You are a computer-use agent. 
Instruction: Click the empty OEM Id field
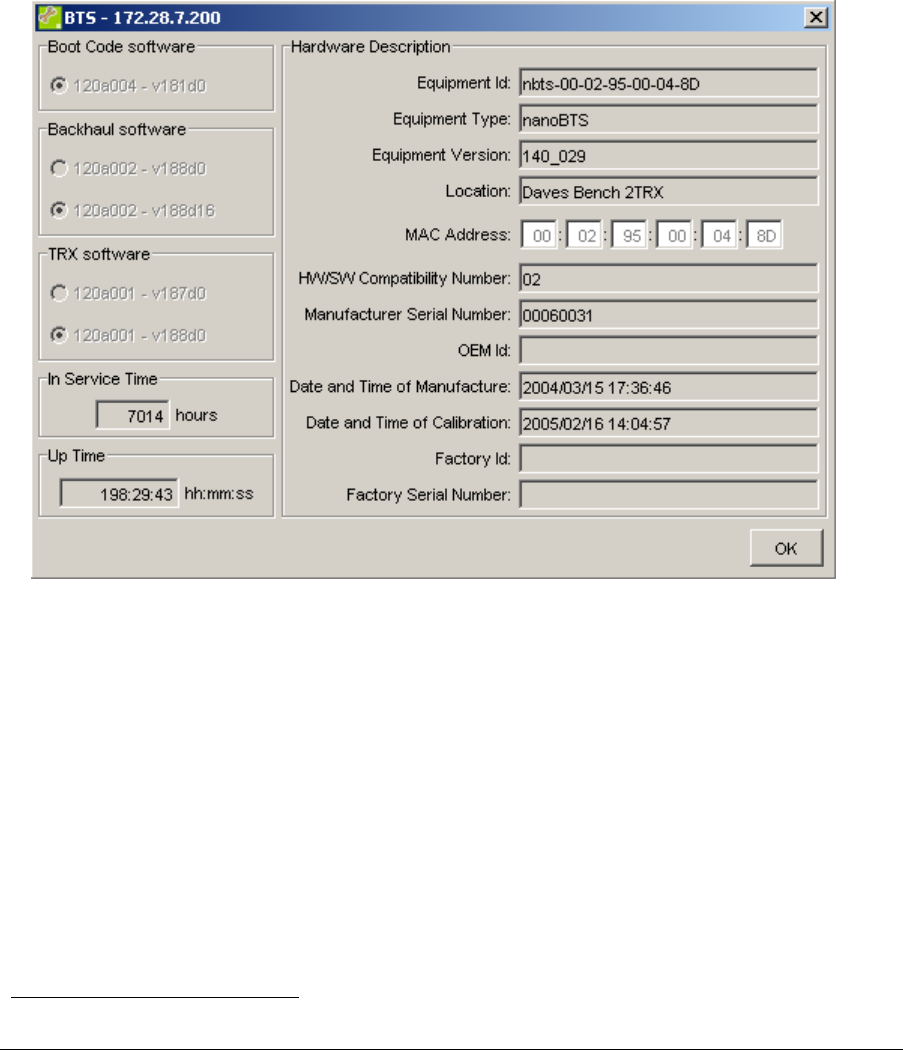[669, 352]
